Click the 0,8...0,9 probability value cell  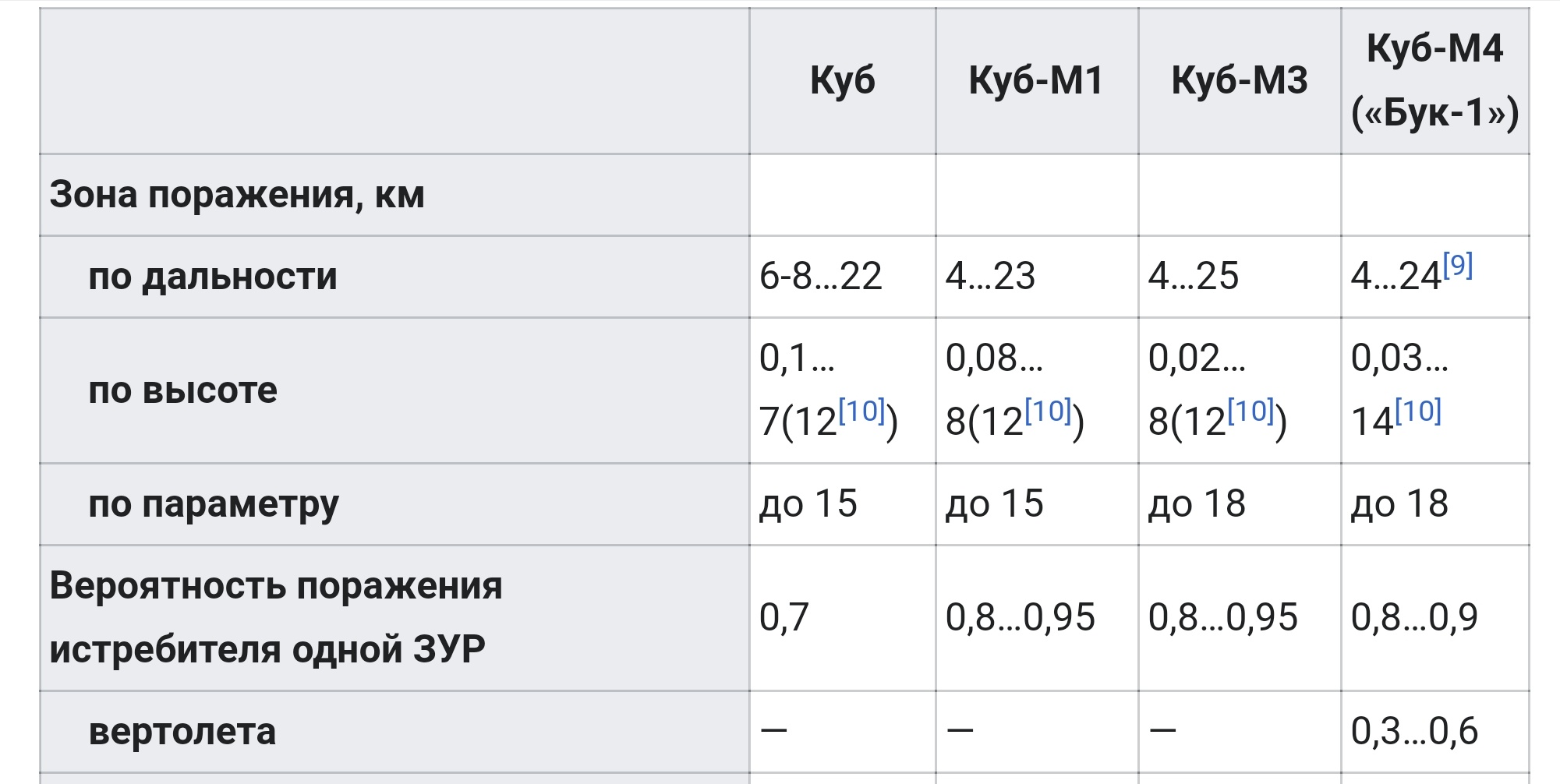pos(1414,617)
